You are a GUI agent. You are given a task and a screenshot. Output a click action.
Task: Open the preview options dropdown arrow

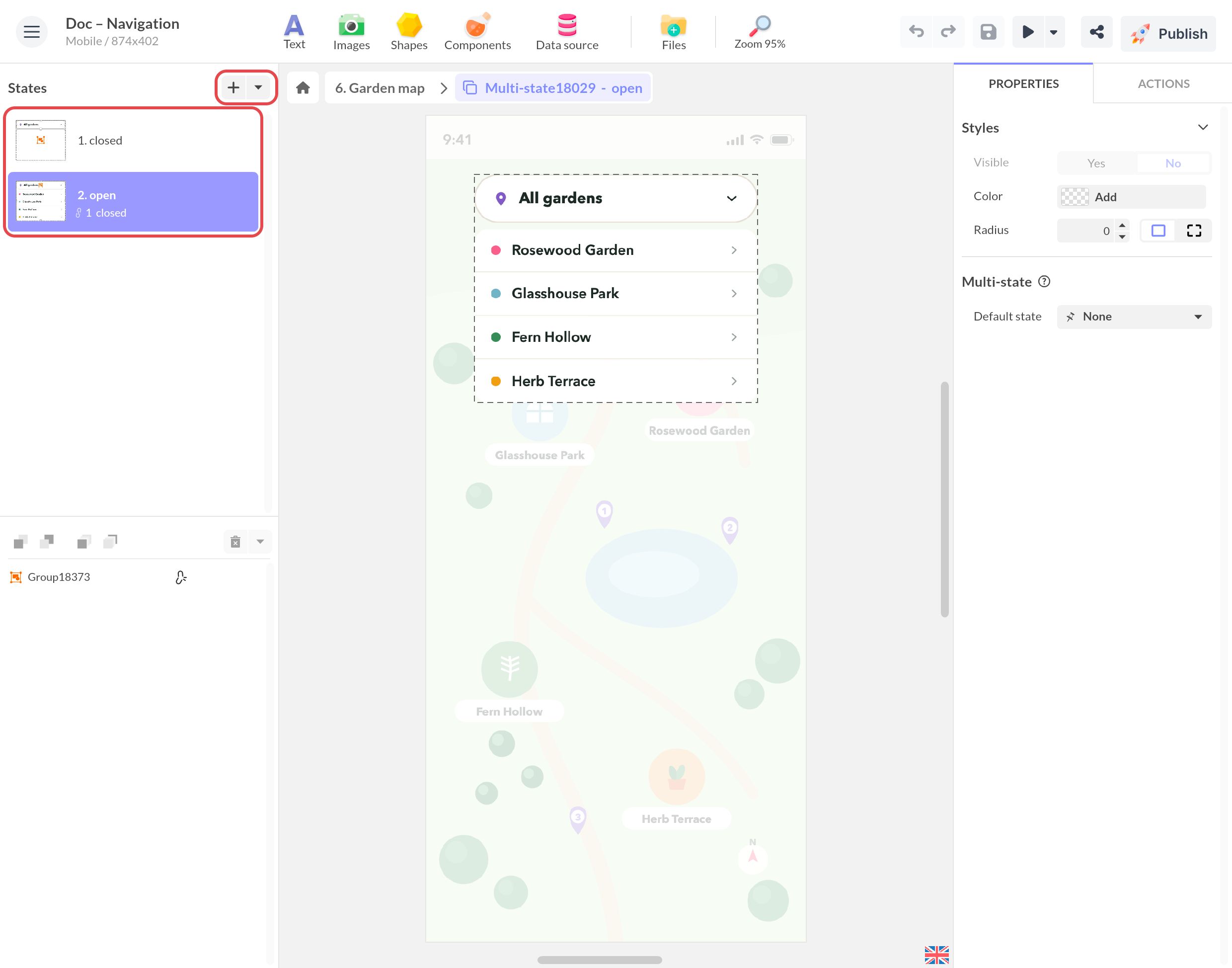click(1054, 32)
